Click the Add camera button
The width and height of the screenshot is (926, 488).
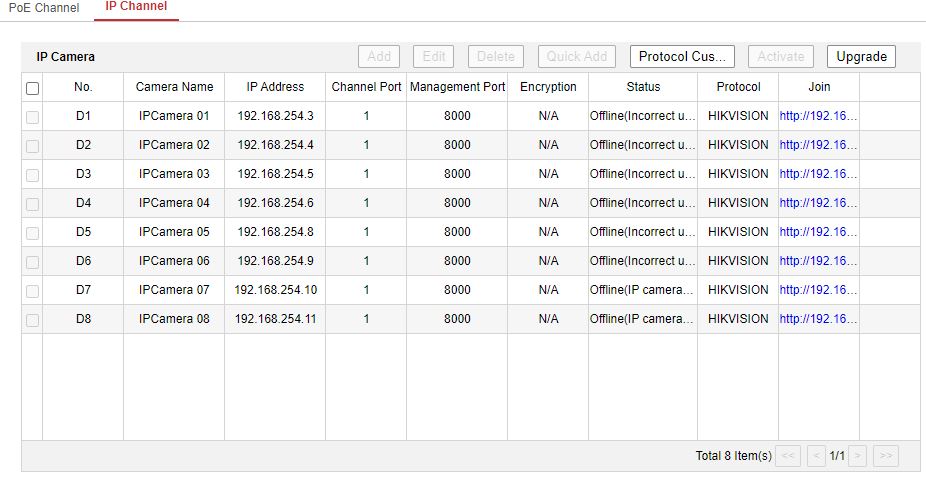click(x=379, y=57)
